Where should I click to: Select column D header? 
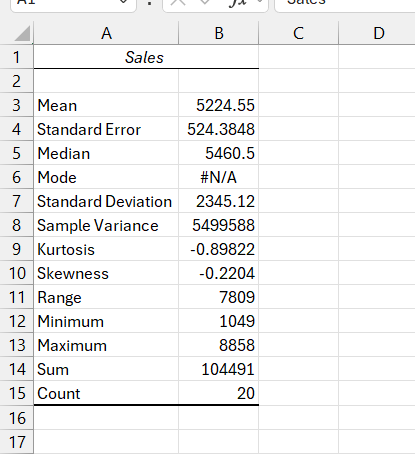tap(378, 33)
